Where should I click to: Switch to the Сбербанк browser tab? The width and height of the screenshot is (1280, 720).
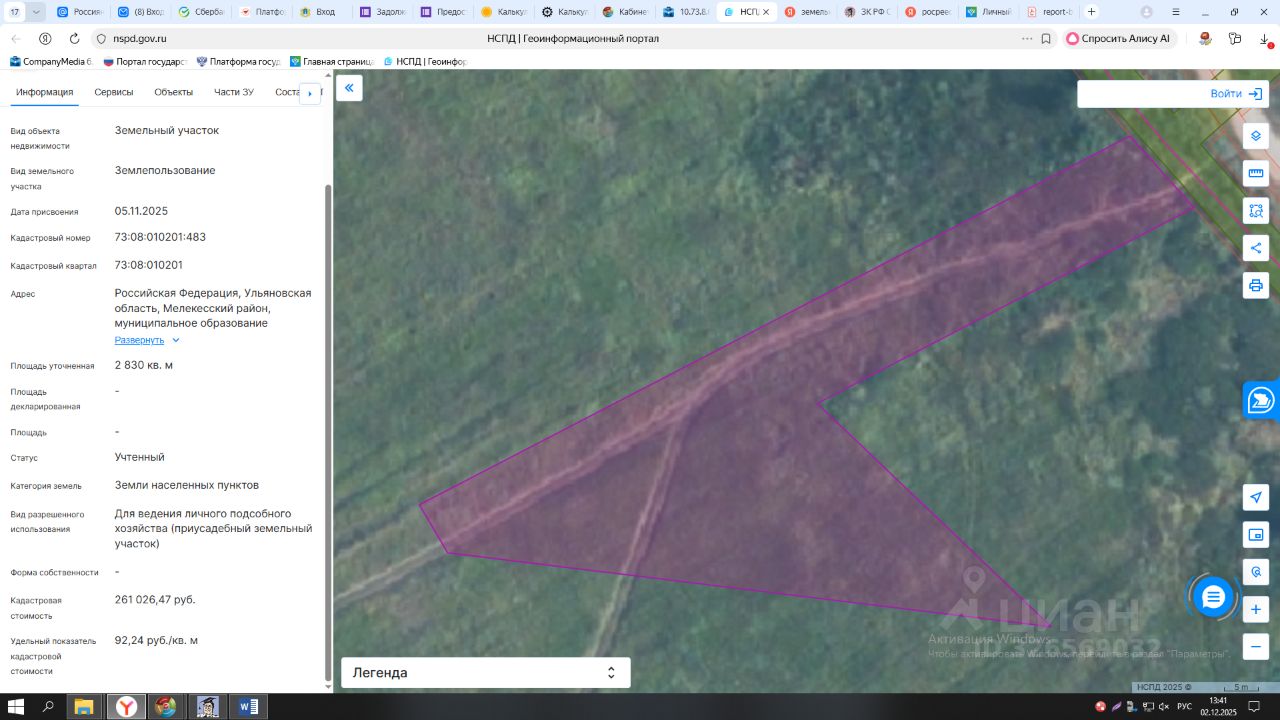200,12
